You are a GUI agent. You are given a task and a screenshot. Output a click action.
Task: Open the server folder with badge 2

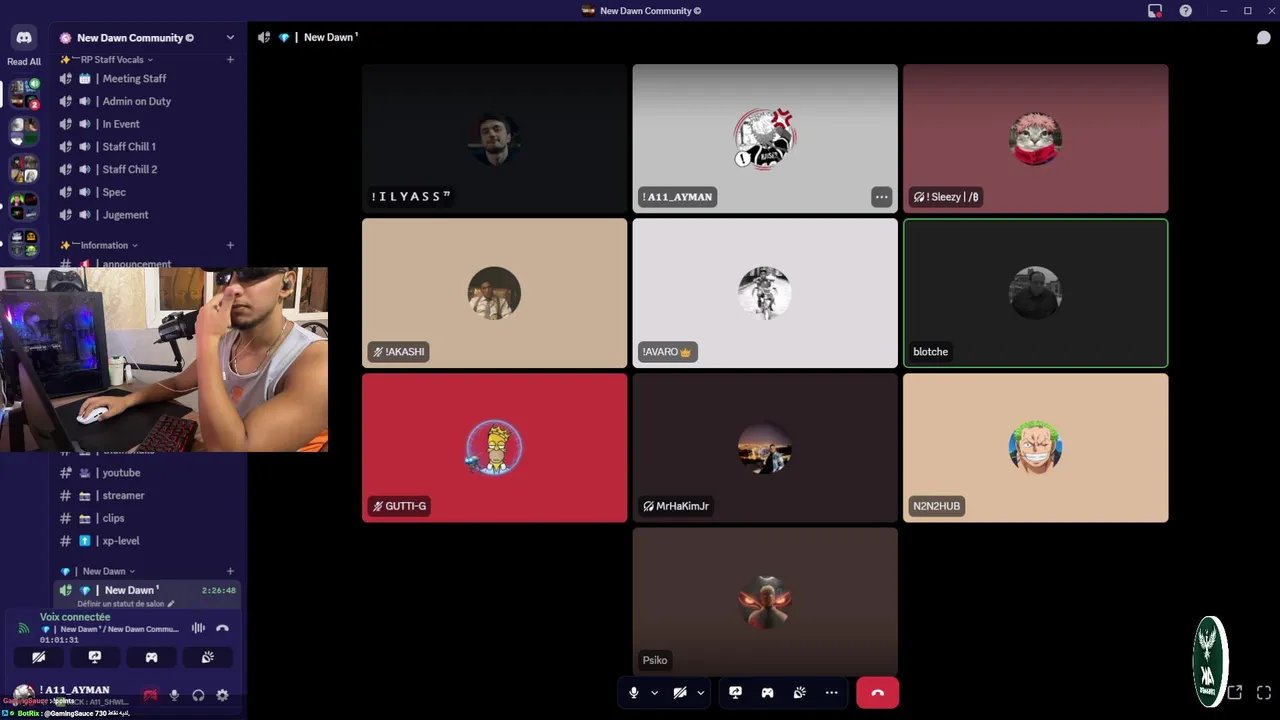click(x=24, y=94)
